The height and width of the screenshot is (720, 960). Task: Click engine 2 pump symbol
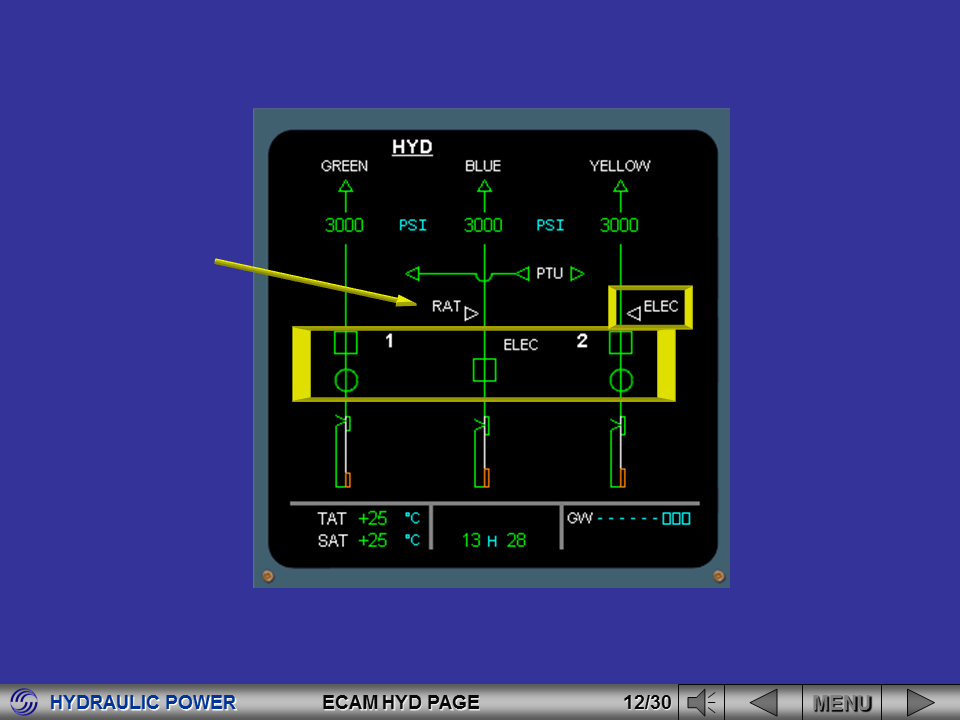point(620,343)
